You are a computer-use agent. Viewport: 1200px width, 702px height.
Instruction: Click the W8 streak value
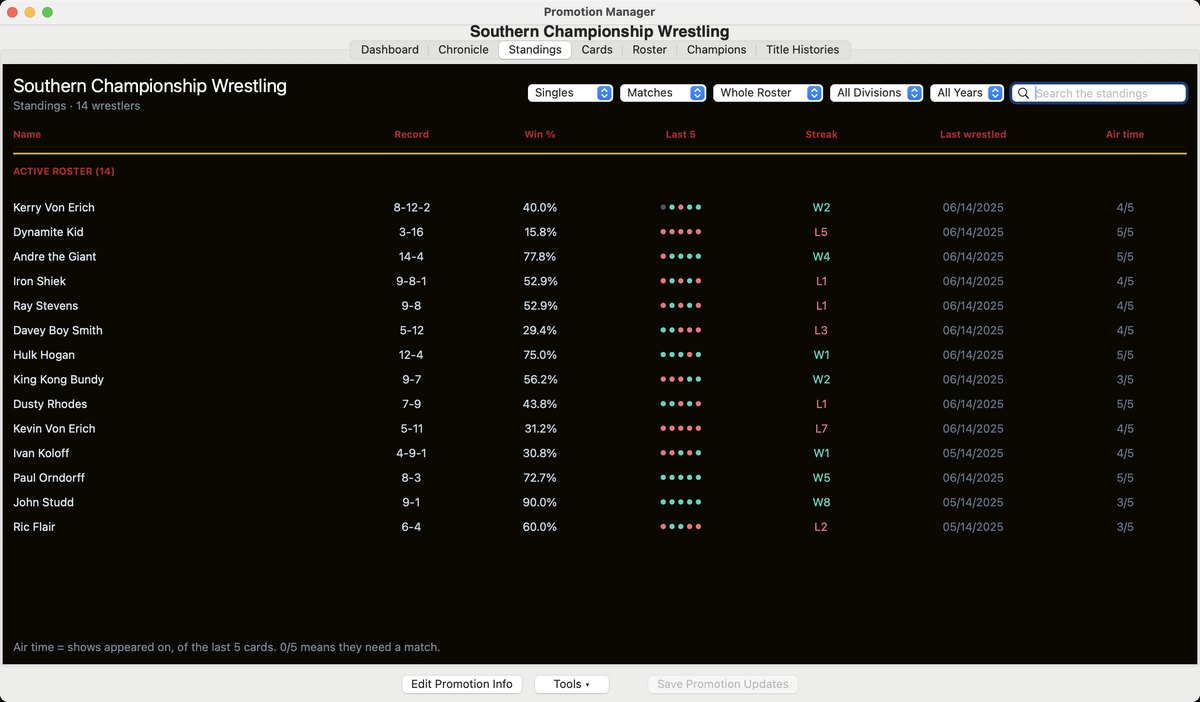coord(821,502)
